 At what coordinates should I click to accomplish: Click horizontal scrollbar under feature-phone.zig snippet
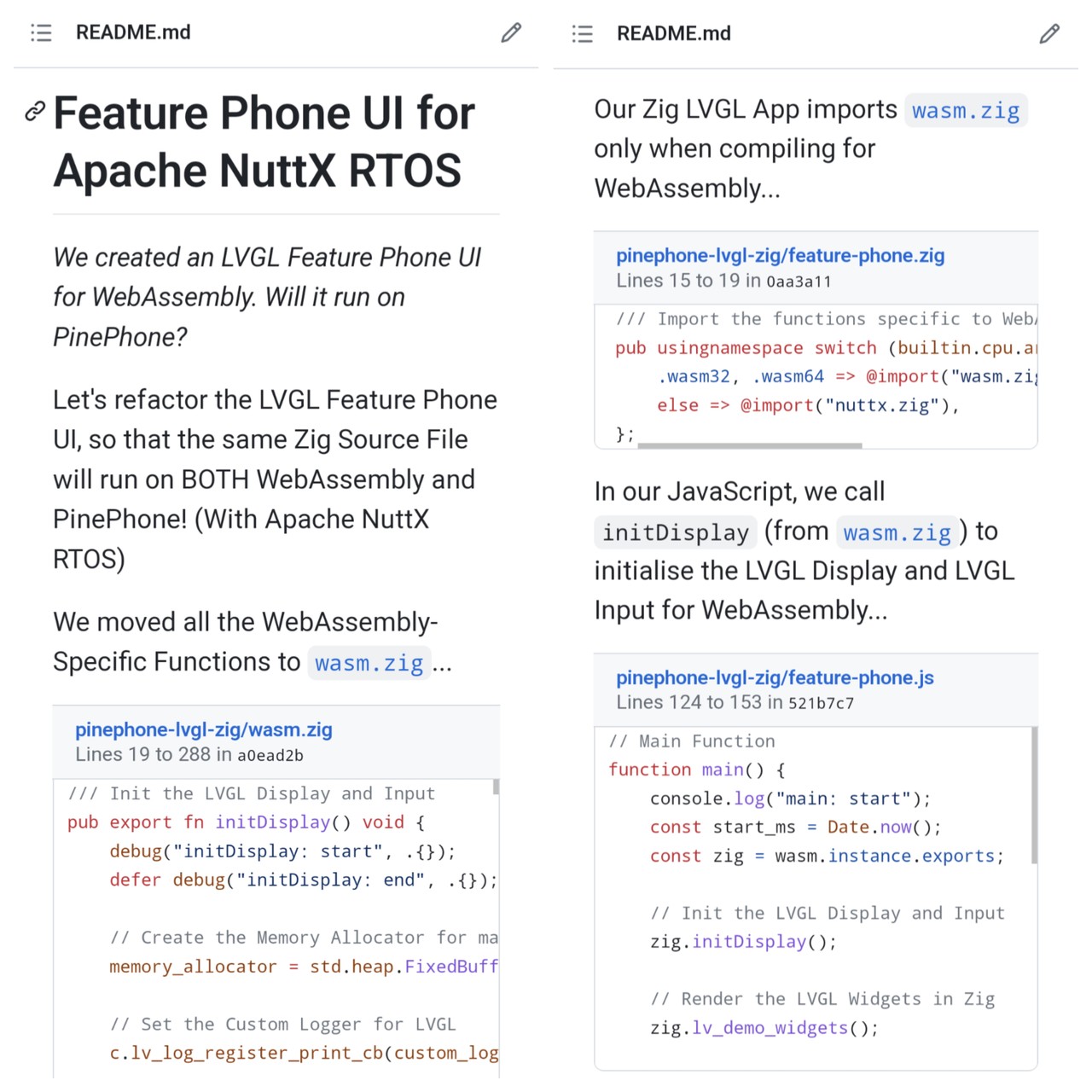[750, 445]
